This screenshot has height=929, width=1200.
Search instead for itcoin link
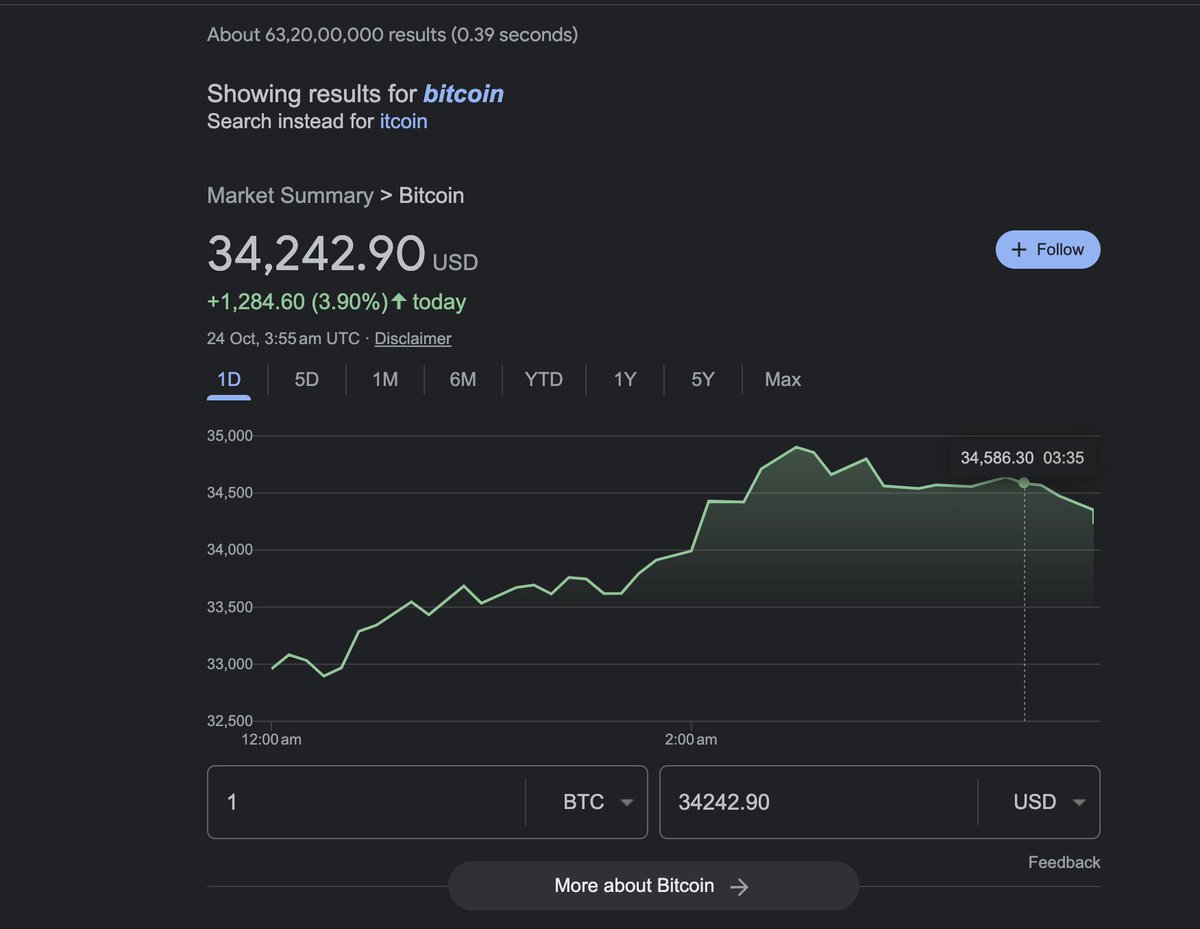pyautogui.click(x=403, y=121)
